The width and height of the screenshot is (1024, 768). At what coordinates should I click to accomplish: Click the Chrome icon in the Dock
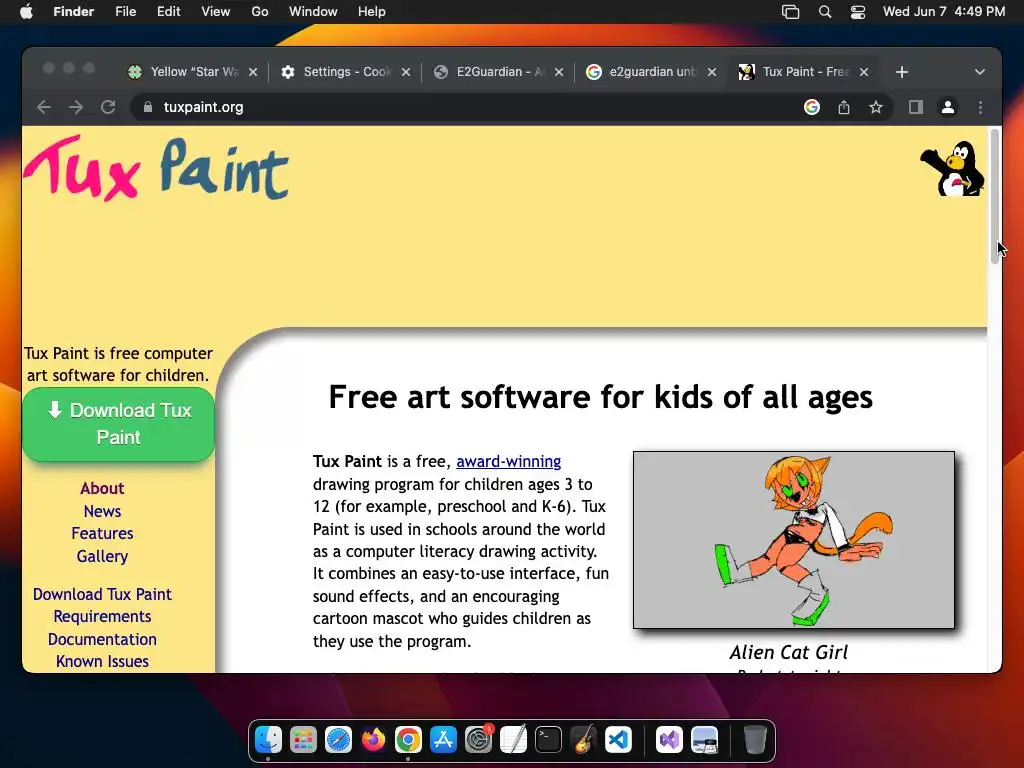pos(408,740)
